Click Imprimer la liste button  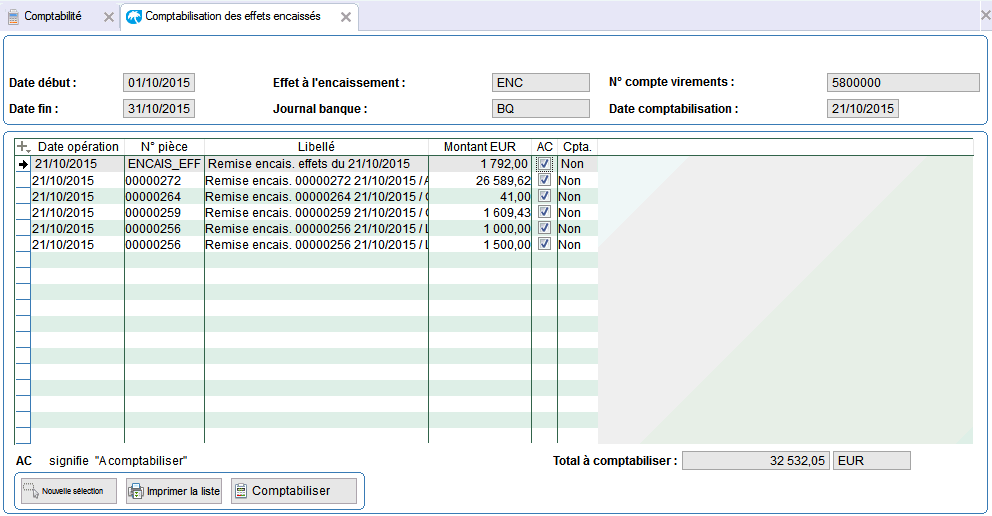coord(174,491)
